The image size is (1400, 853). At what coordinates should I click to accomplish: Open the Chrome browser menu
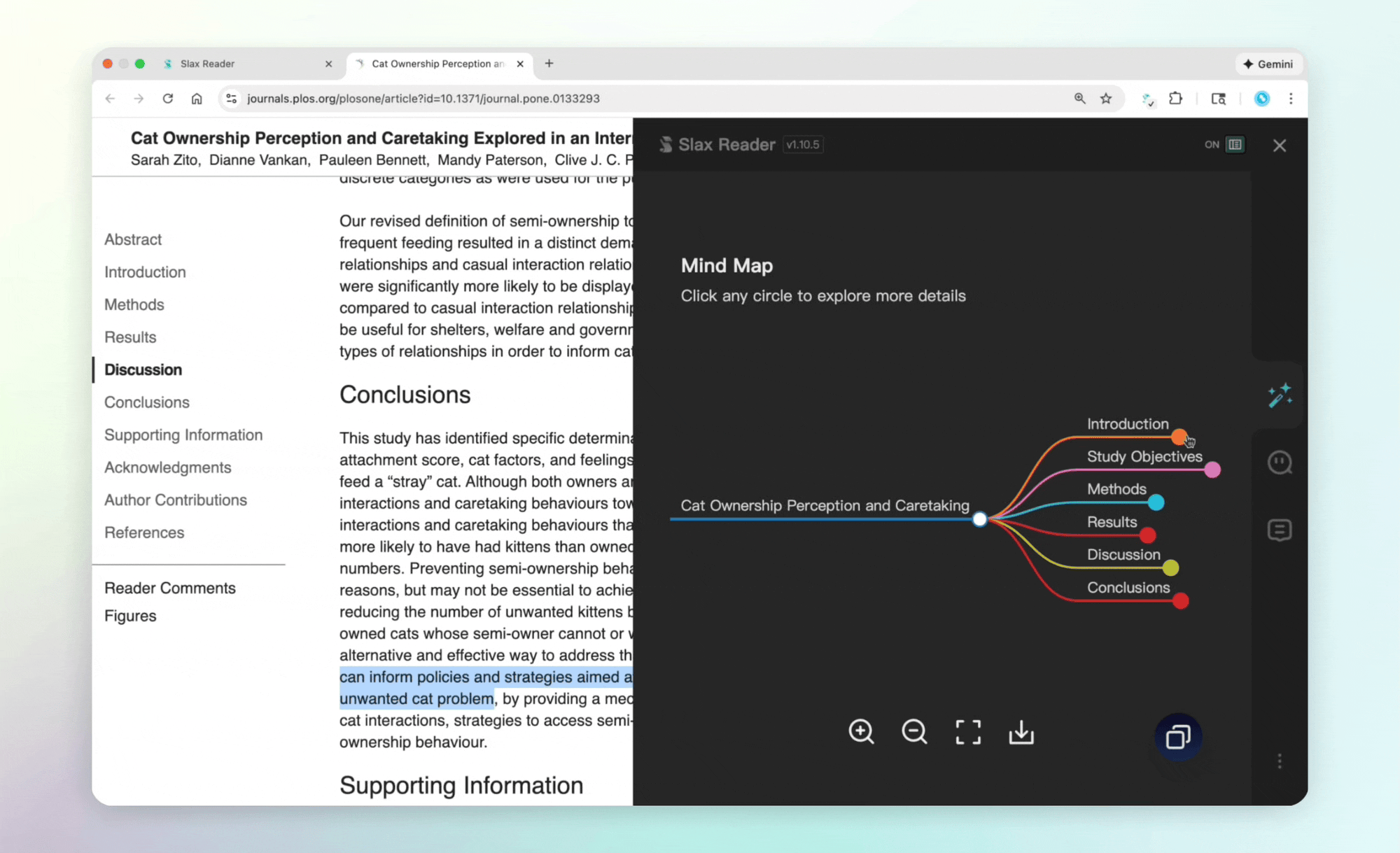(x=1291, y=99)
